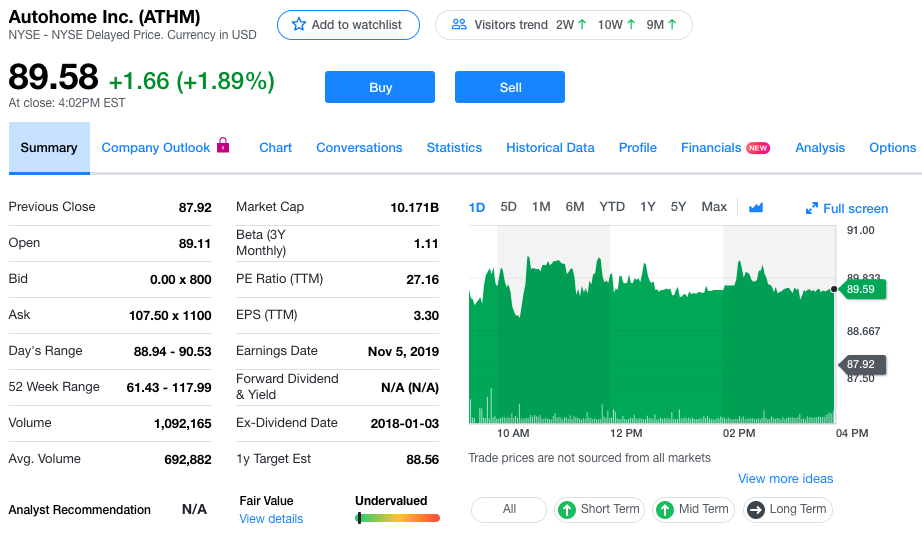The image size is (922, 533).
Task: Click the EPS (TTM) value 3.30
Action: pos(426,316)
